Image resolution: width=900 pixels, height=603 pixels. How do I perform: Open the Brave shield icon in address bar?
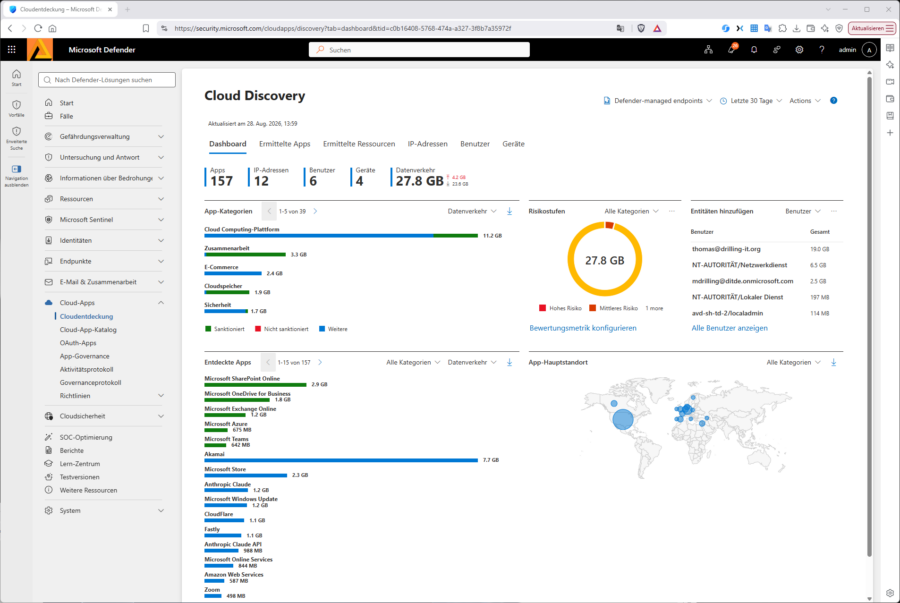pyautogui.click(x=641, y=28)
